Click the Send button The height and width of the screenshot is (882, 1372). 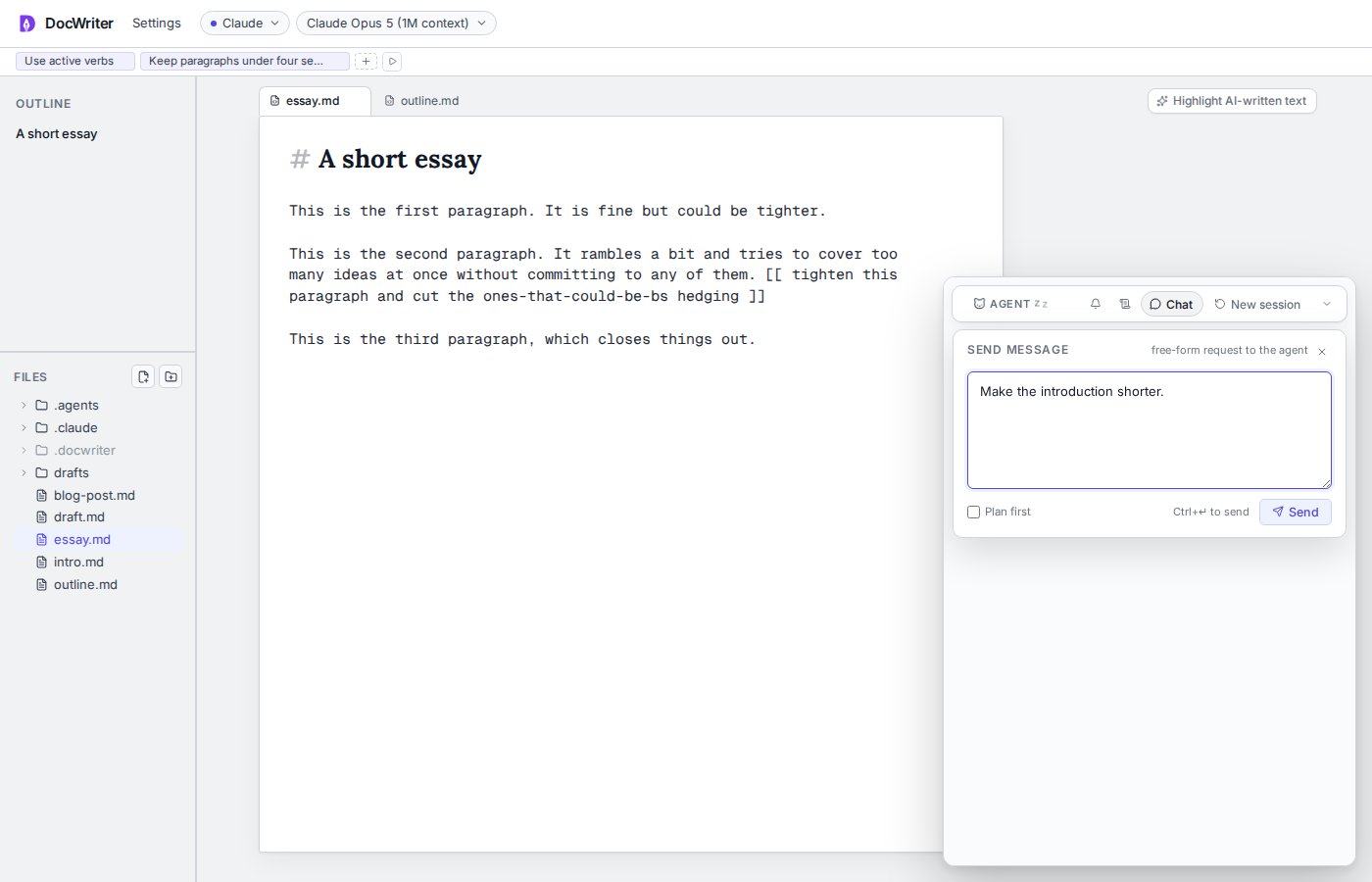1295,512
